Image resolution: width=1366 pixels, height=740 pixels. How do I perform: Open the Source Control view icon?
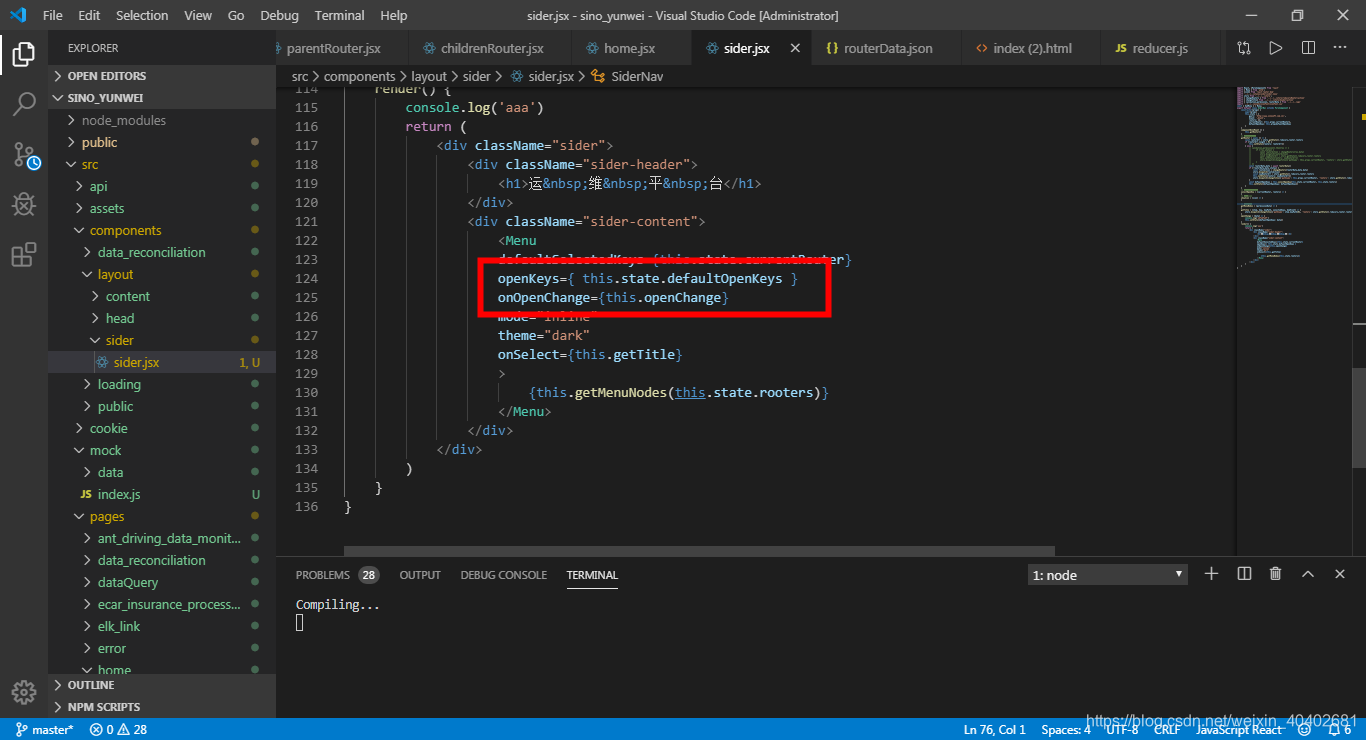(24, 154)
